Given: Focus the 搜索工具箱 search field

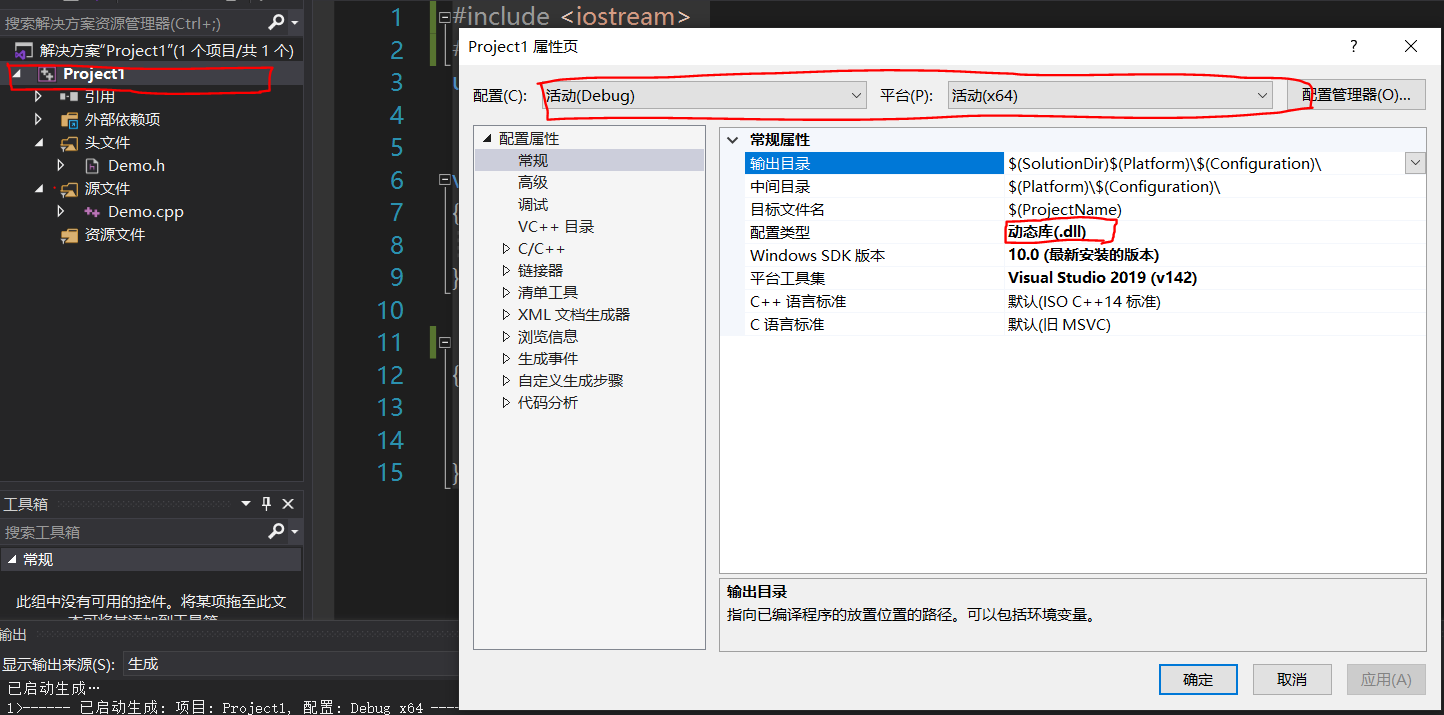Looking at the screenshot, I should (x=134, y=531).
